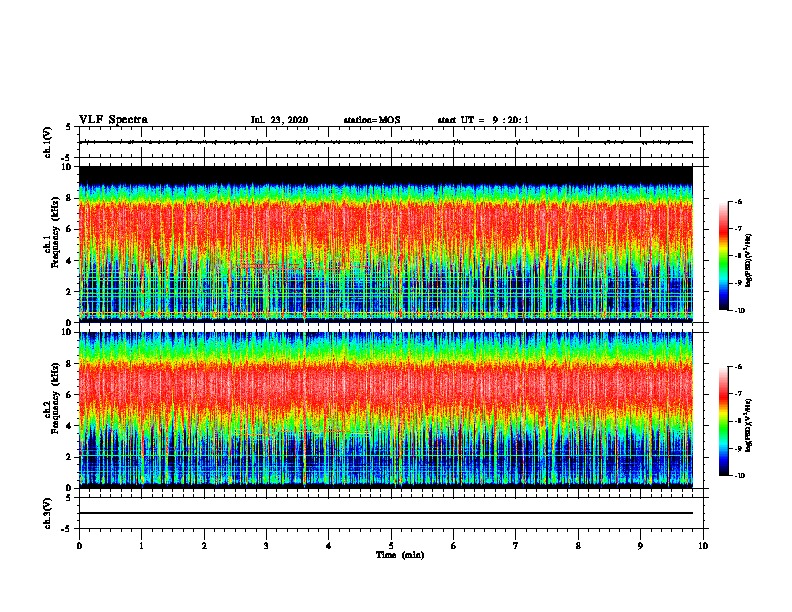Viewport: 792px width, 612px height.
Task: Click time axis tick label "9"
Action: 640,546
